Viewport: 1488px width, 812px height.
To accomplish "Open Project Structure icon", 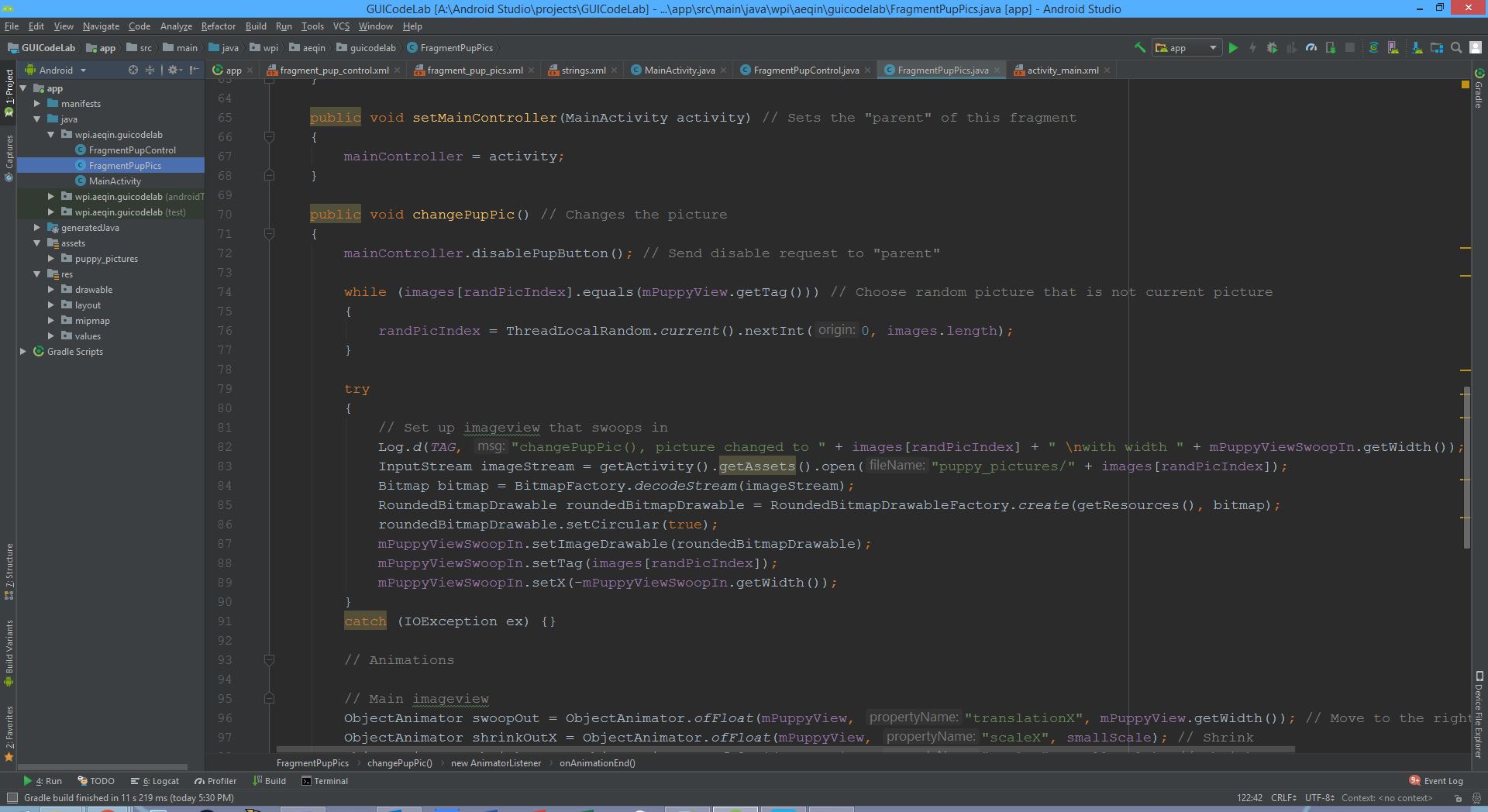I will point(1436,48).
